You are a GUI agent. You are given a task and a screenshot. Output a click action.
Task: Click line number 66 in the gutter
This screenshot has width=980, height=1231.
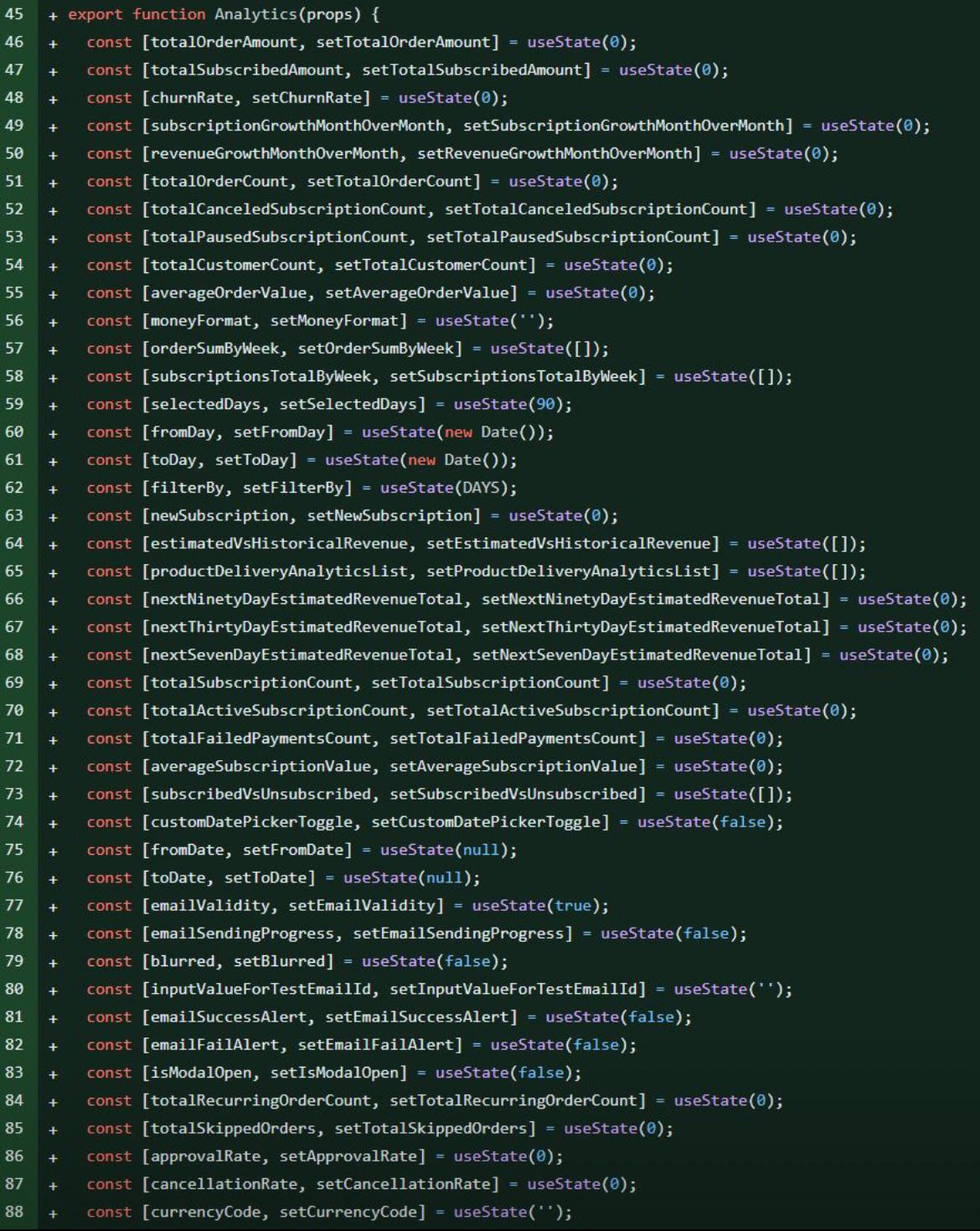[14, 598]
